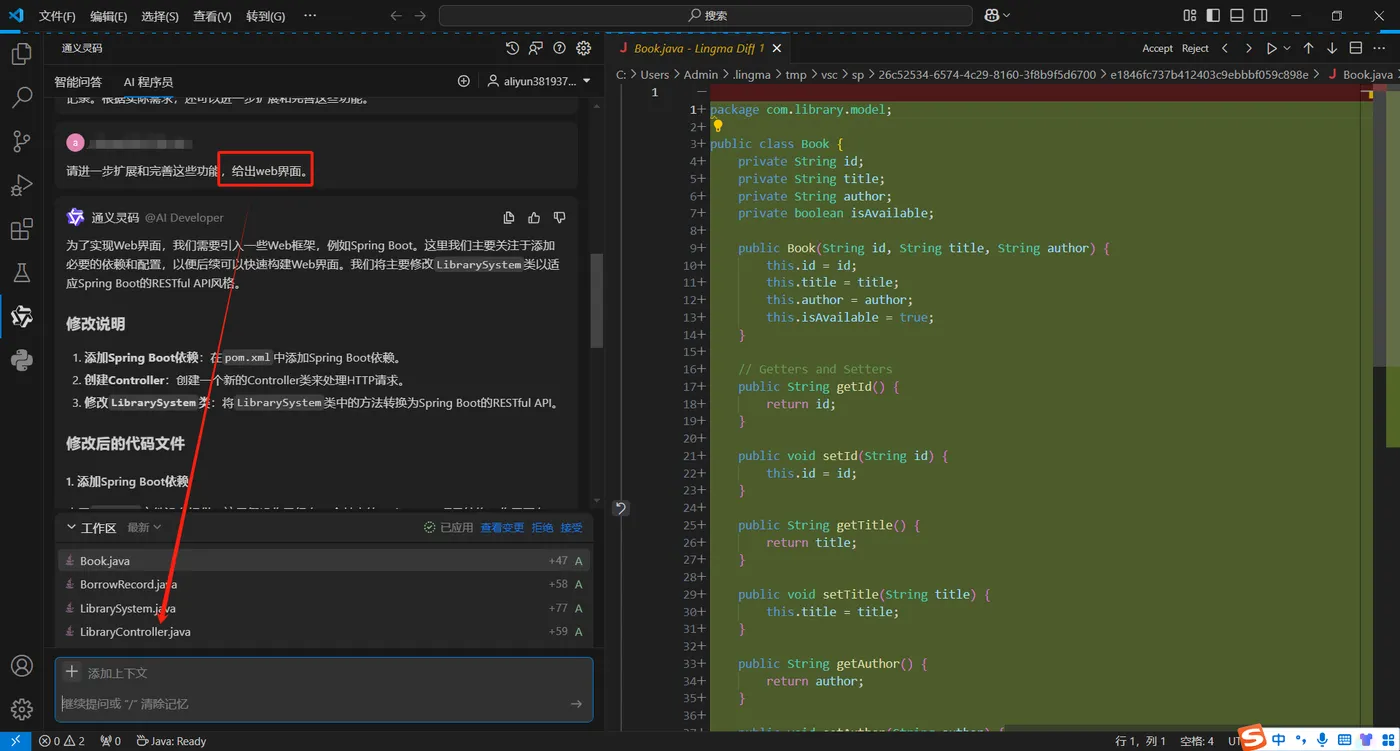Start a new chat with plus-circle icon
The image size is (1400, 751).
464,81
